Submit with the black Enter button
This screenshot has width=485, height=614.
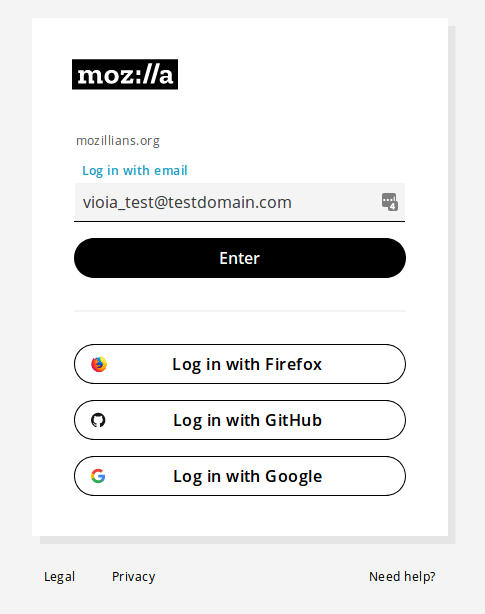pyautogui.click(x=240, y=258)
